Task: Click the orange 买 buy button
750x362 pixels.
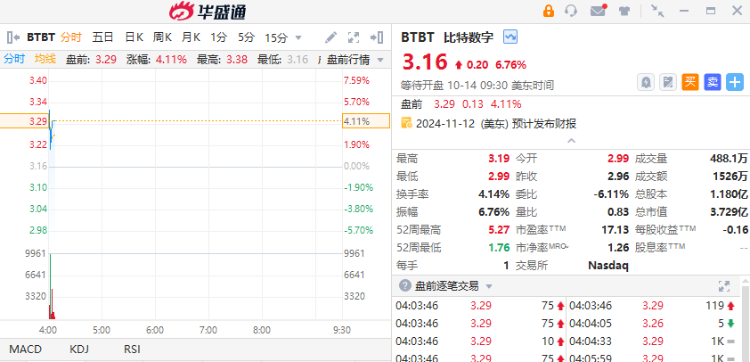Action: 690,82
